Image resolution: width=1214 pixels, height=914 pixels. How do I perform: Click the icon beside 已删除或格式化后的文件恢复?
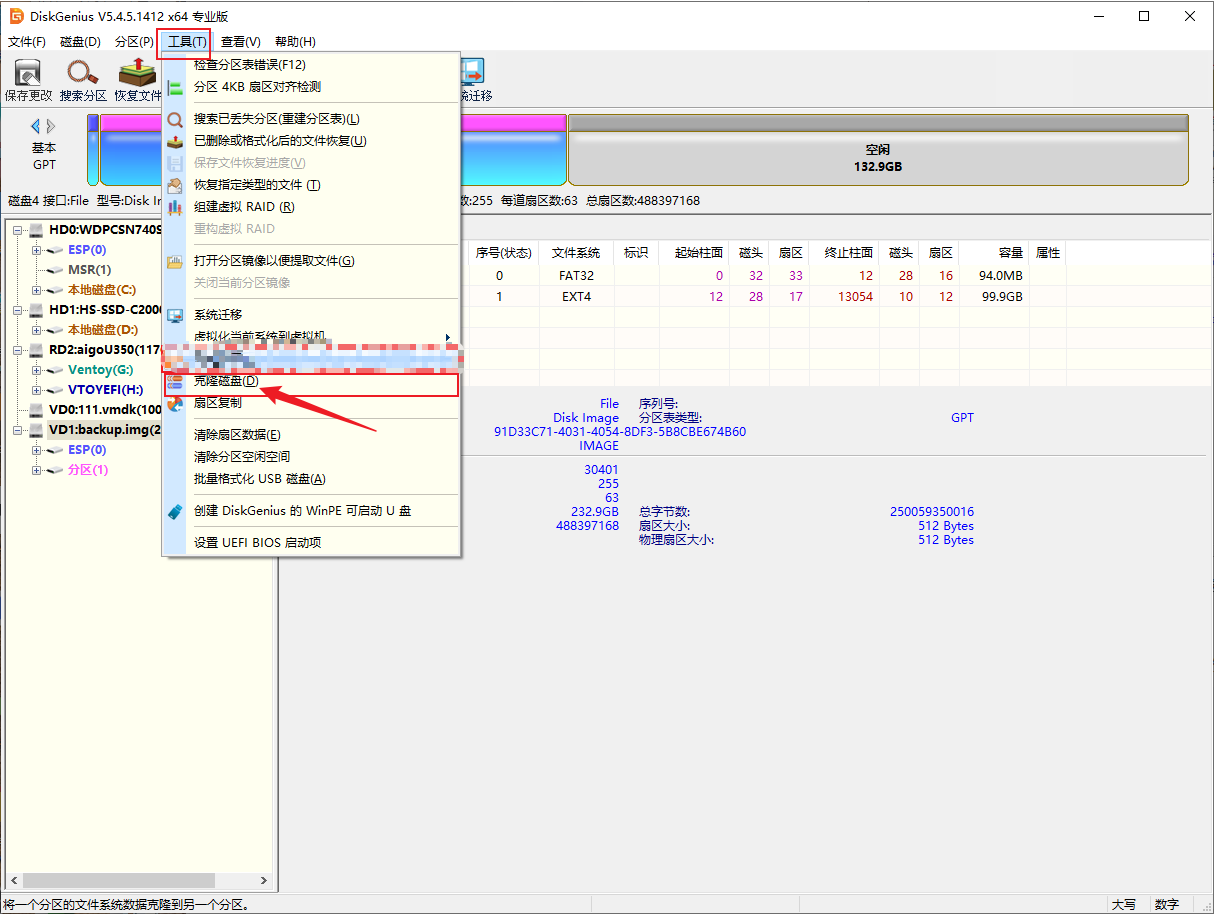[x=175, y=141]
